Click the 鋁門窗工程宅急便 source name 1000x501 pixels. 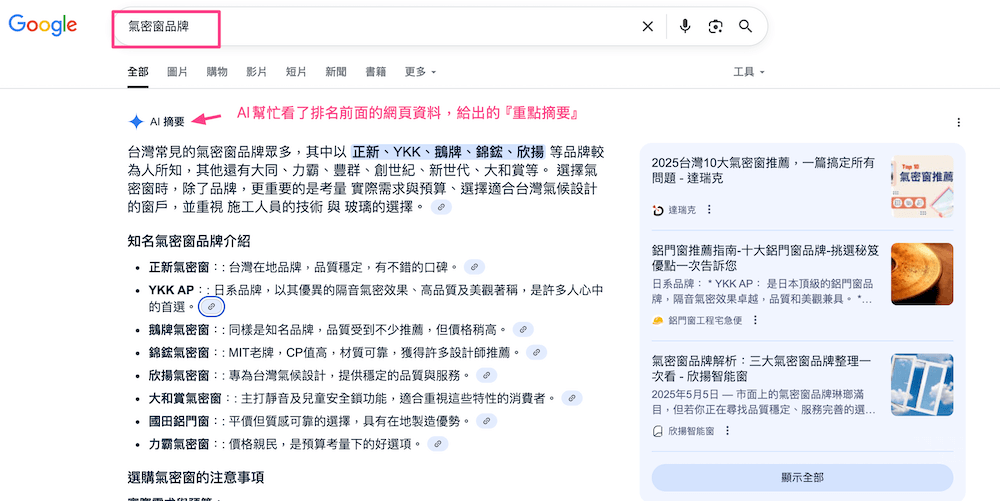[x=705, y=321]
